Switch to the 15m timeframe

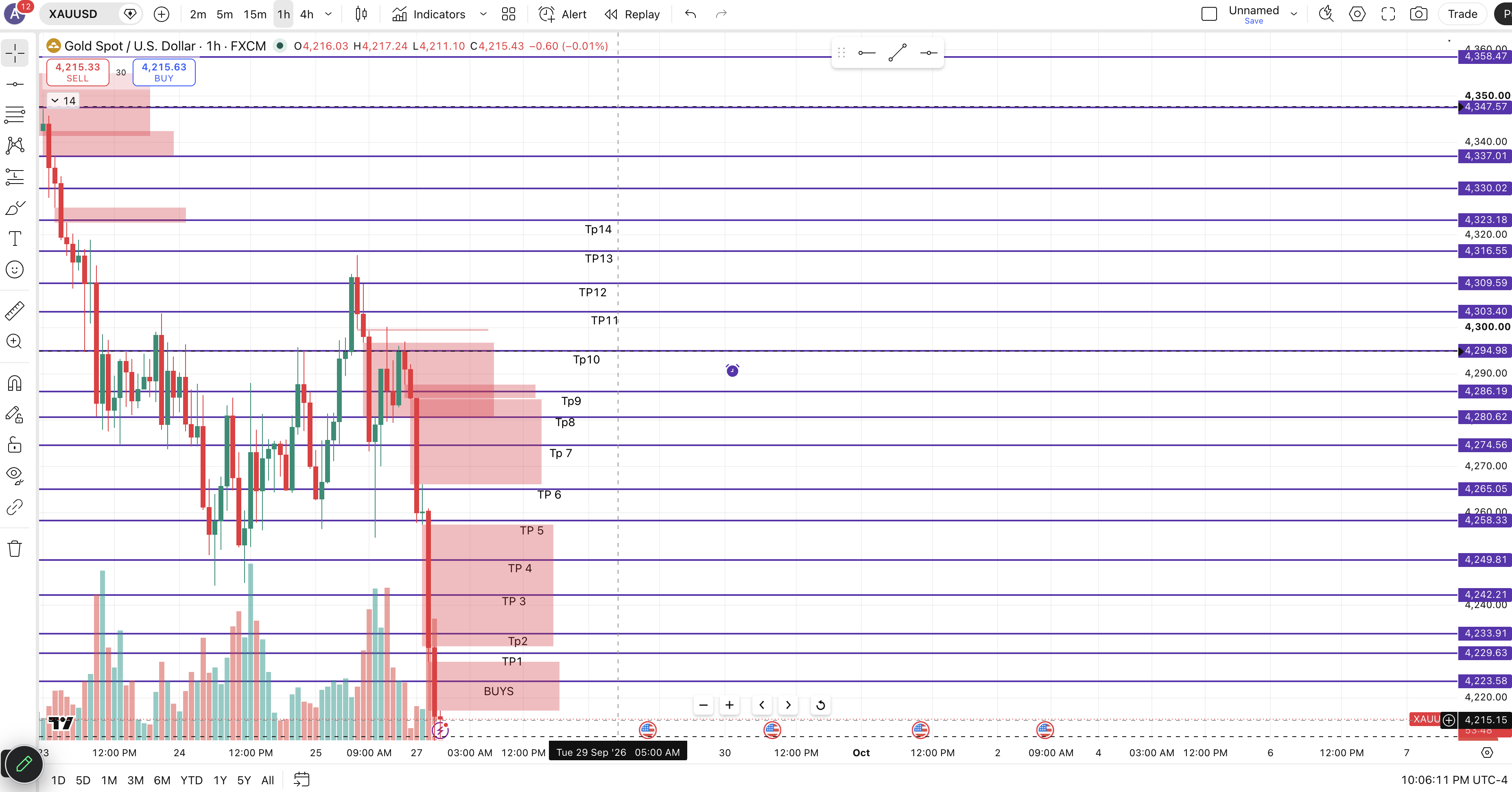click(x=255, y=14)
